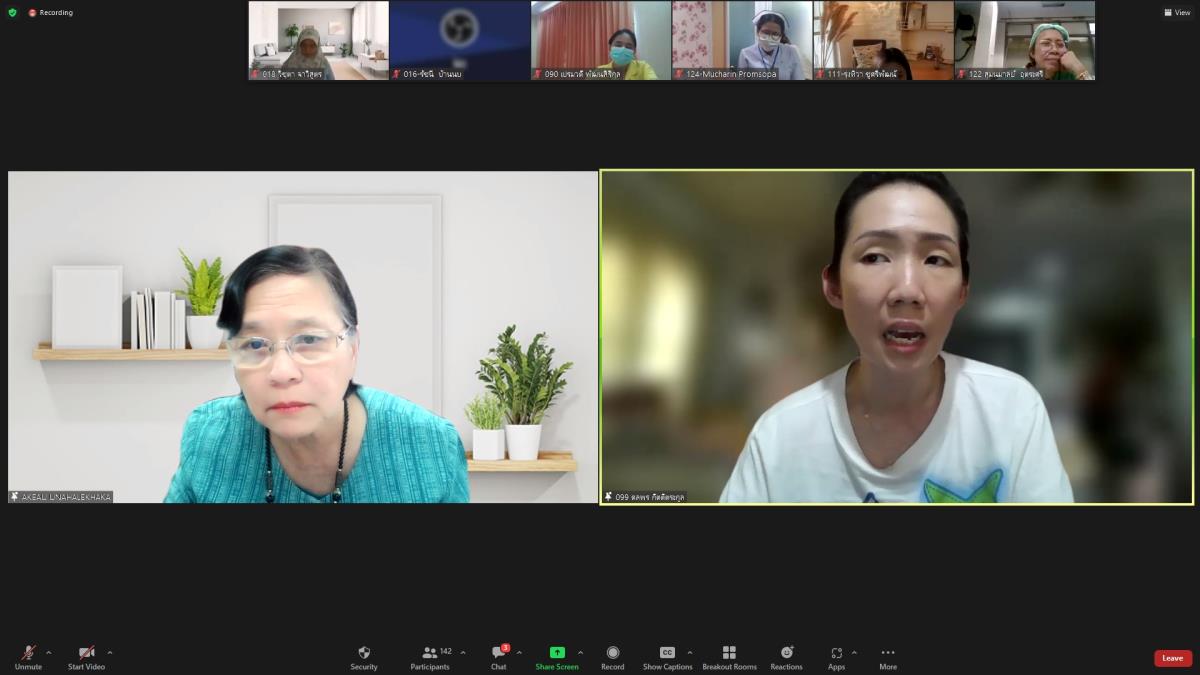Open the Chat panel
Image resolution: width=1200 pixels, height=675 pixels.
498,657
